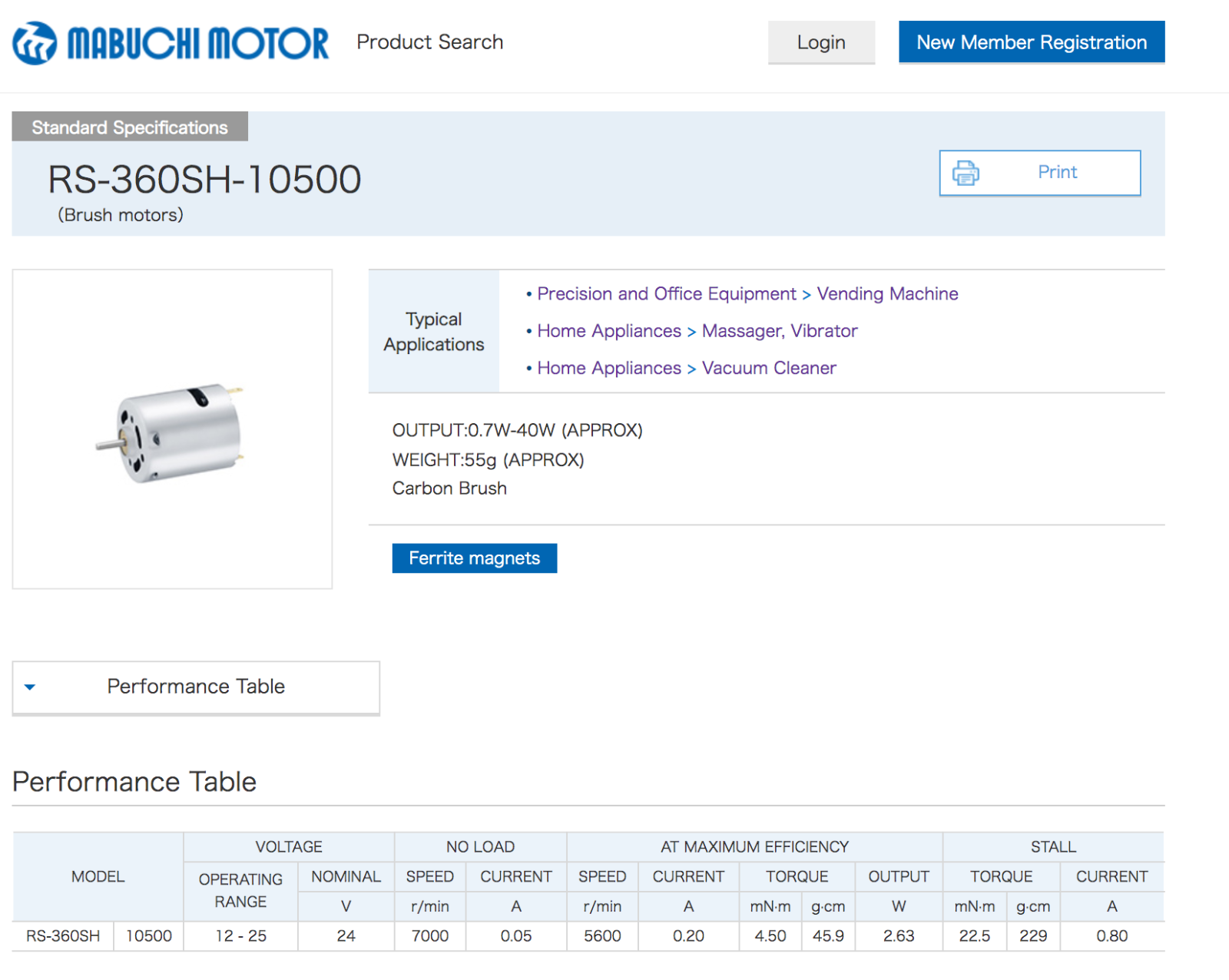Open the Vending Machine application link
The height and width of the screenshot is (980, 1229).
click(887, 294)
